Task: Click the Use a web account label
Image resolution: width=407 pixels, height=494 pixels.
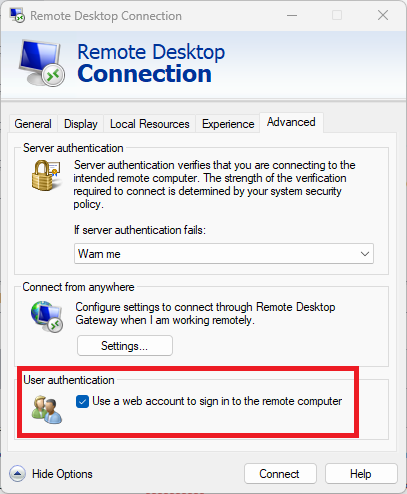Action: (217, 401)
